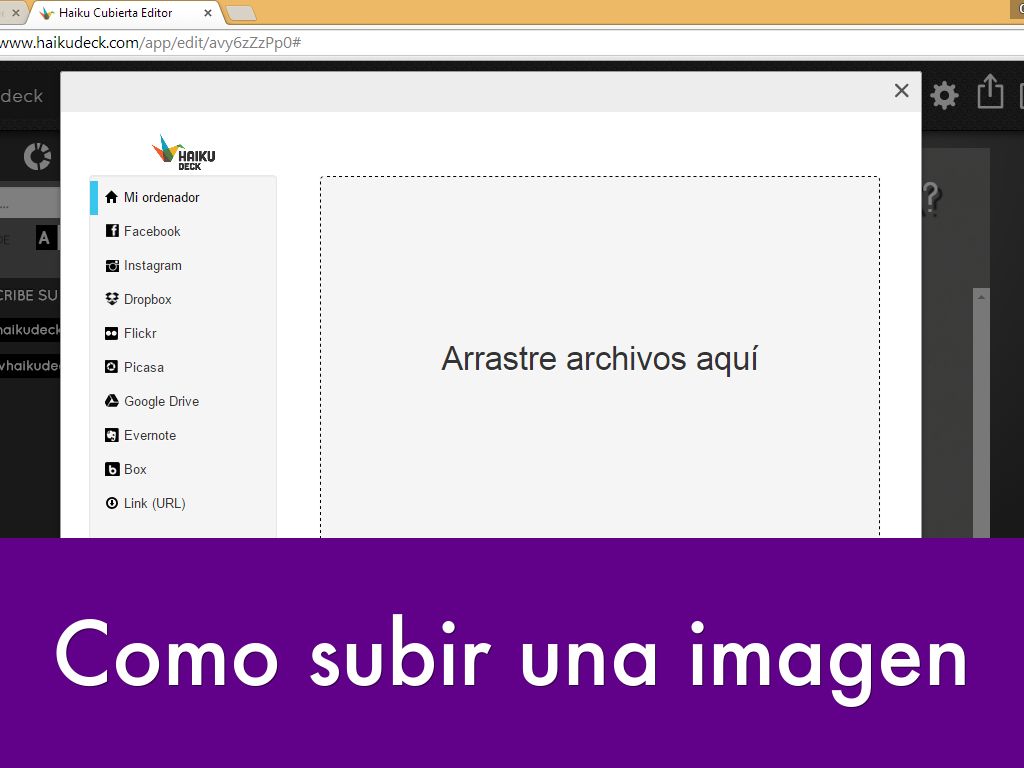Click the 'Arrastre archivos aquí' drop zone
The image size is (1024, 768).
pyautogui.click(x=599, y=358)
